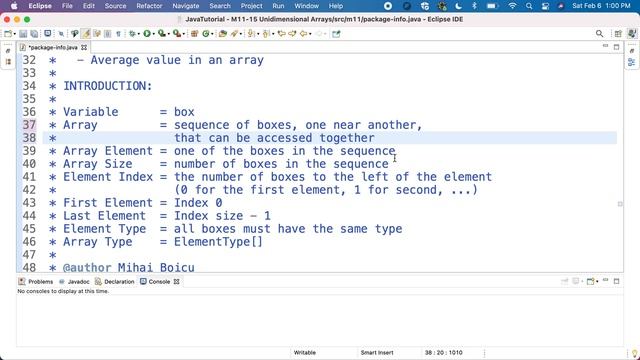This screenshot has height=360, width=640.
Task: Minimize the Console panel
Action: (606, 280)
